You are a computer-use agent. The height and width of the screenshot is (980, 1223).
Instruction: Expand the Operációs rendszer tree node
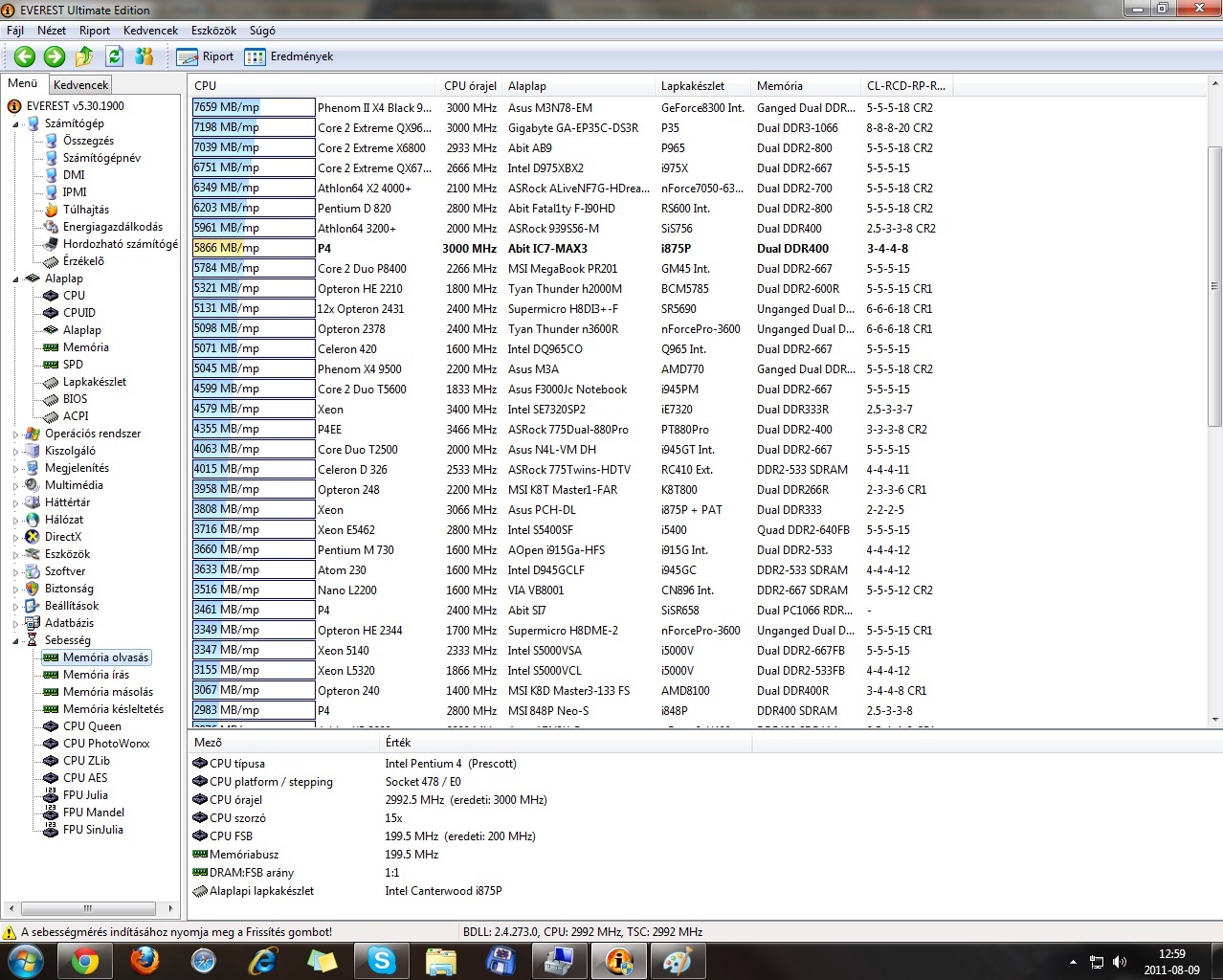(16, 434)
